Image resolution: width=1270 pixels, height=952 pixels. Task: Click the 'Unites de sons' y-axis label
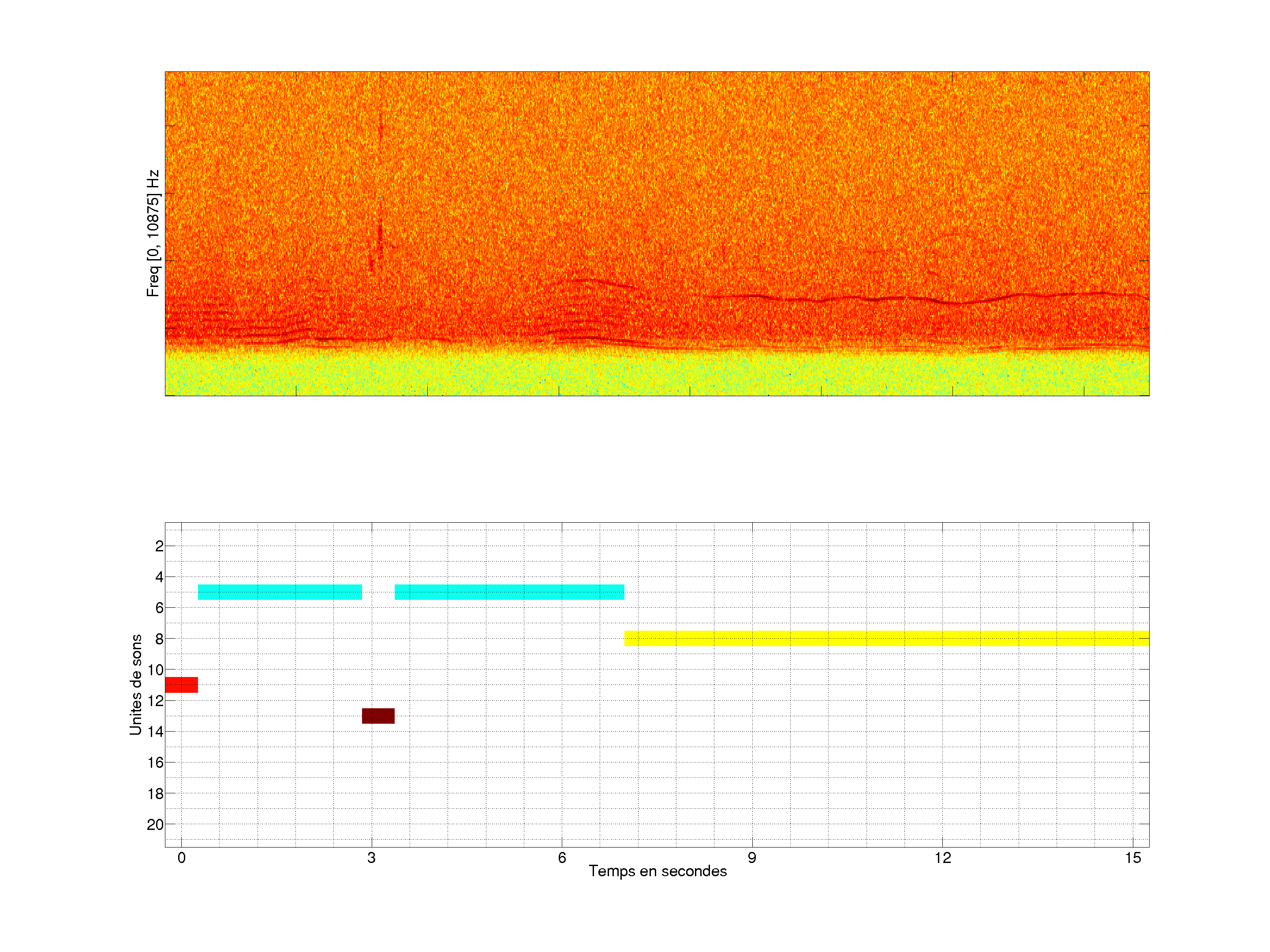pos(135,684)
